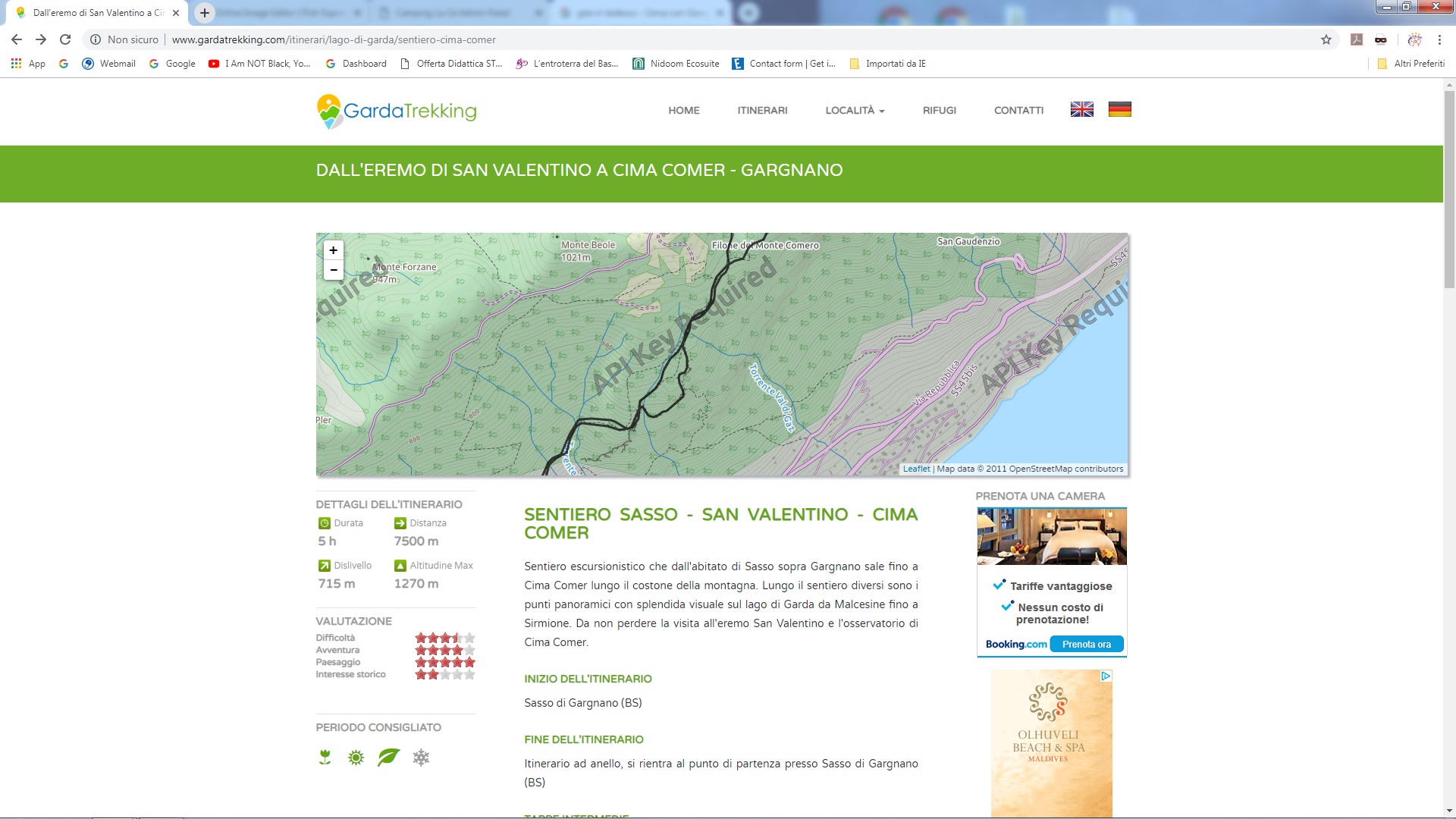Open the Altri Preferiti bookmarks folder
The image size is (1456, 819).
click(1410, 64)
